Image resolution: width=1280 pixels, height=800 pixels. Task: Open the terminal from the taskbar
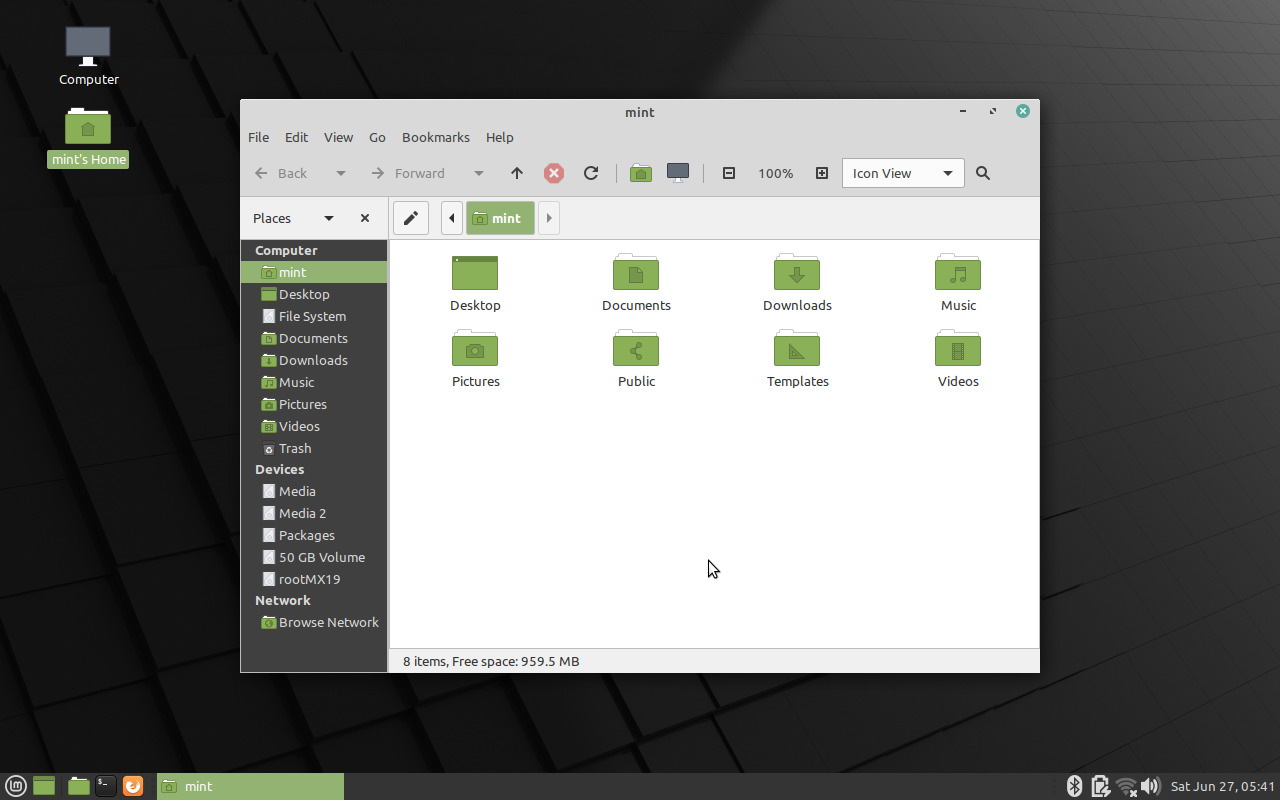105,786
